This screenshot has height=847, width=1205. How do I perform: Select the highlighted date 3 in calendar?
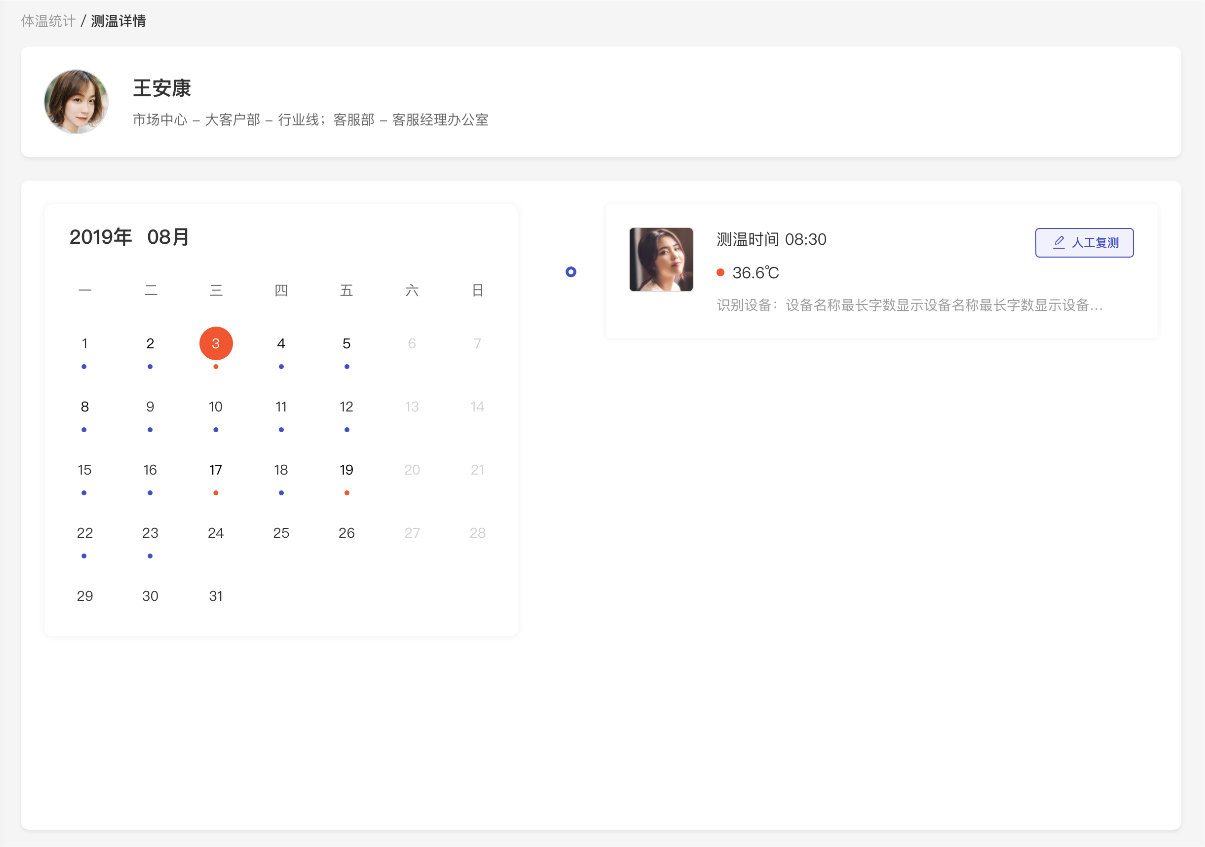[216, 343]
